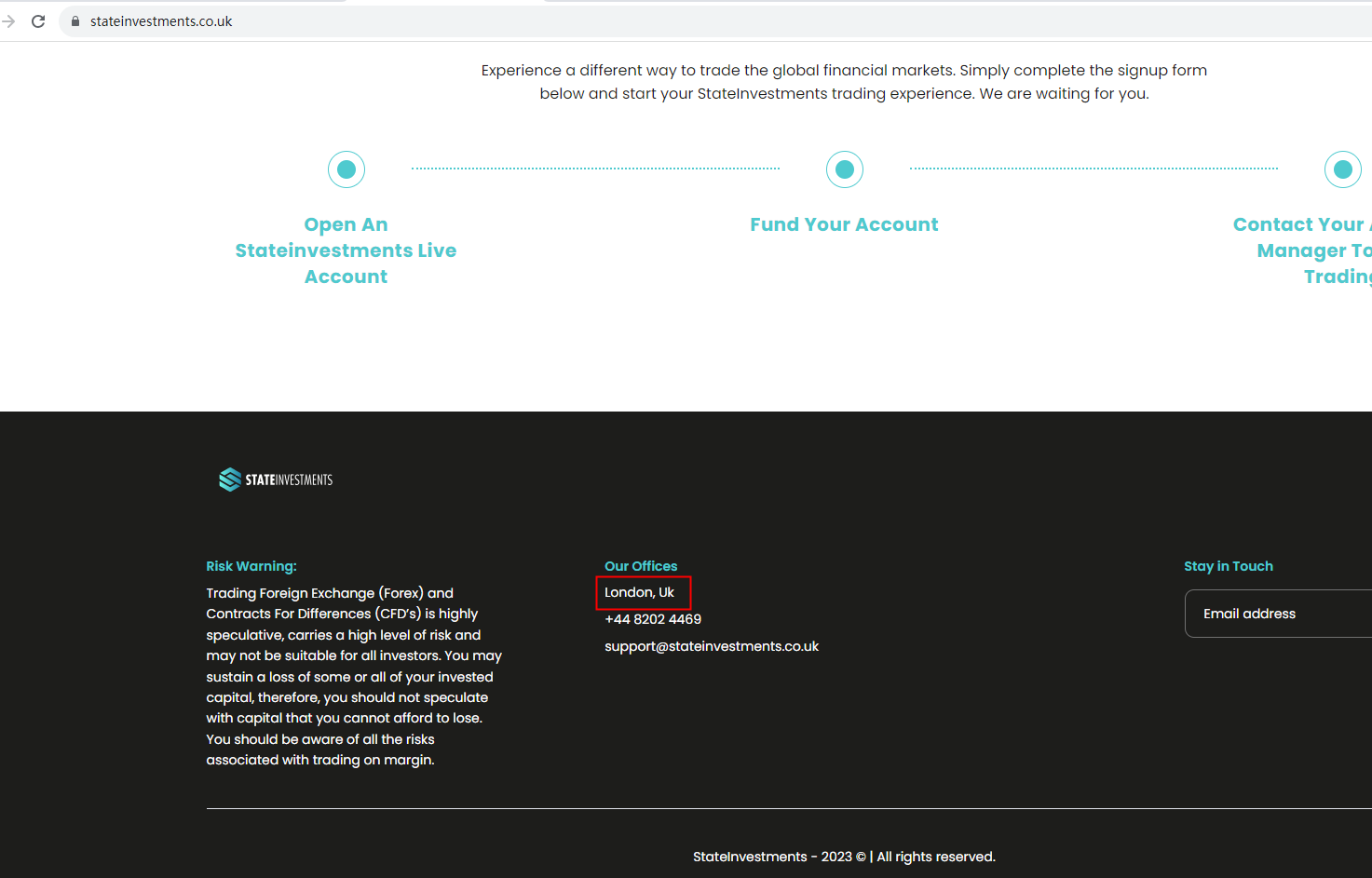Open the support@stateinvestments.co.uk email link

712,646
